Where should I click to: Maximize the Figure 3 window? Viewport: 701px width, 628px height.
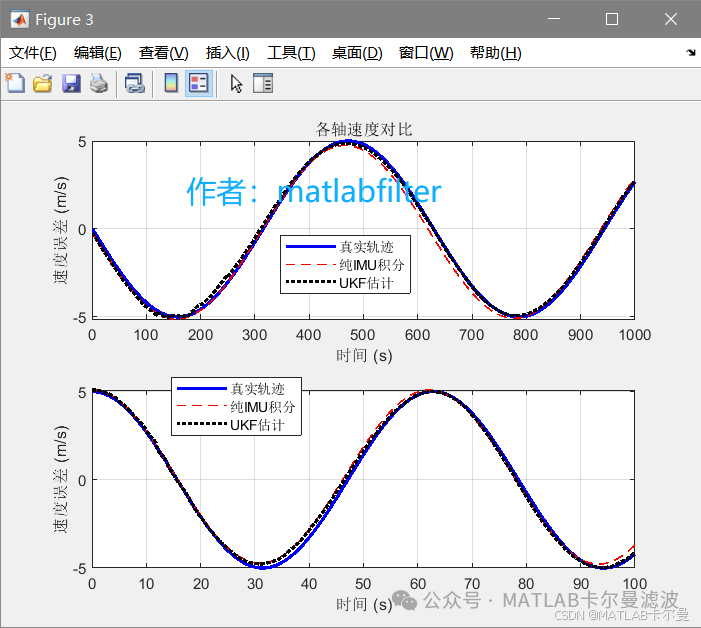pyautogui.click(x=612, y=19)
